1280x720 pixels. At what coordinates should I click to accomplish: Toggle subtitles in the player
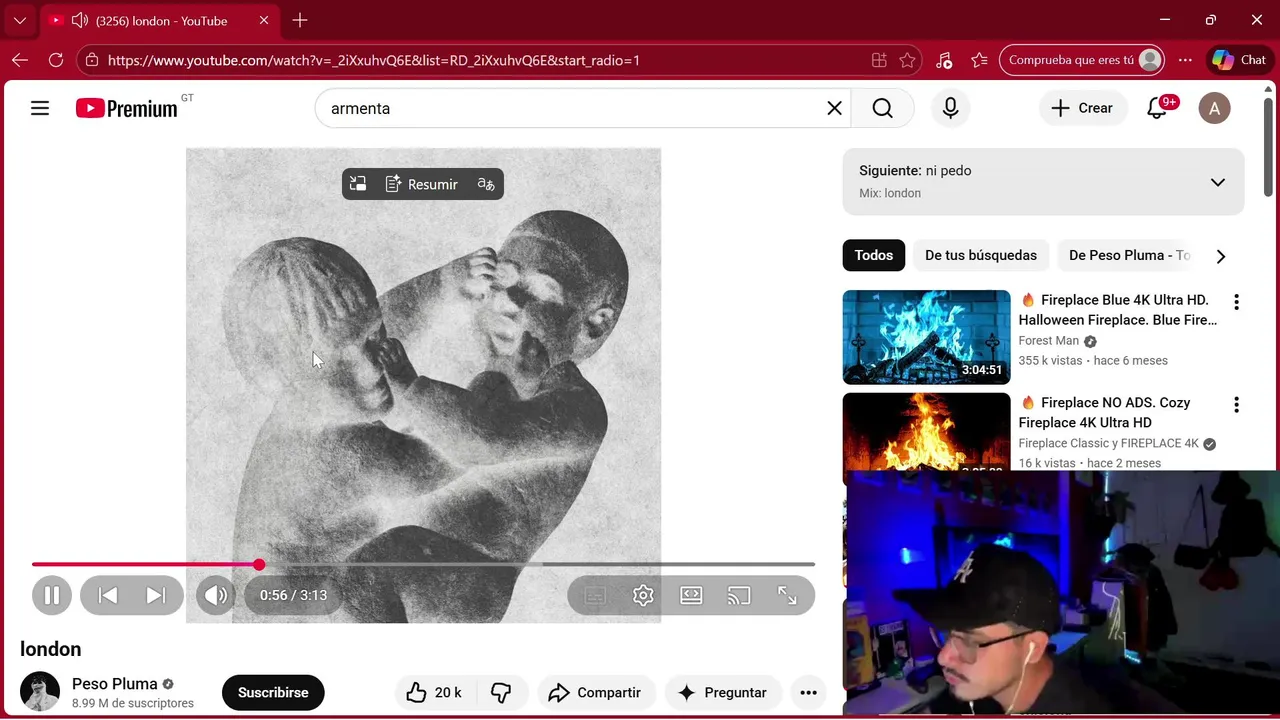pyautogui.click(x=595, y=595)
